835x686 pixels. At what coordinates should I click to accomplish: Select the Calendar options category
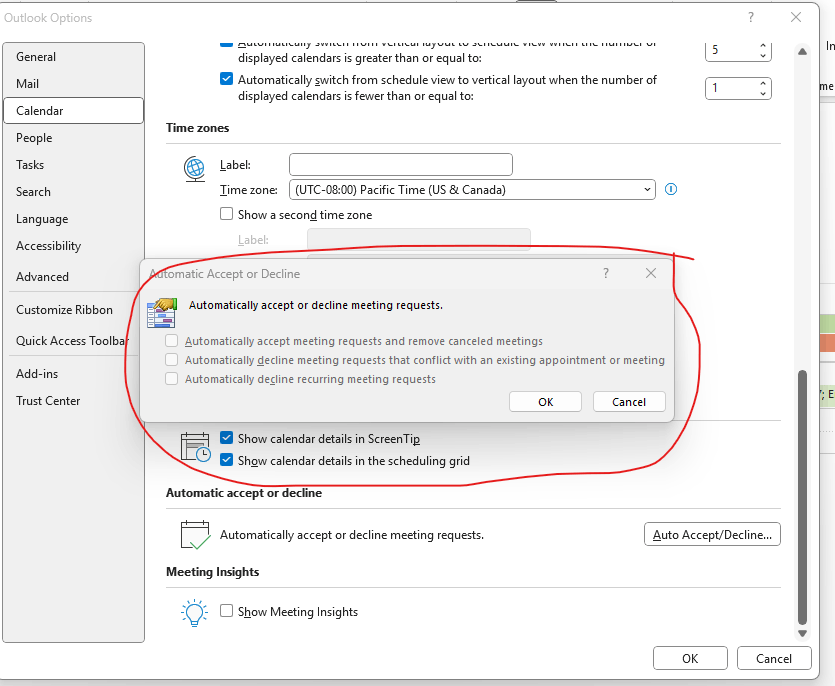tap(73, 111)
